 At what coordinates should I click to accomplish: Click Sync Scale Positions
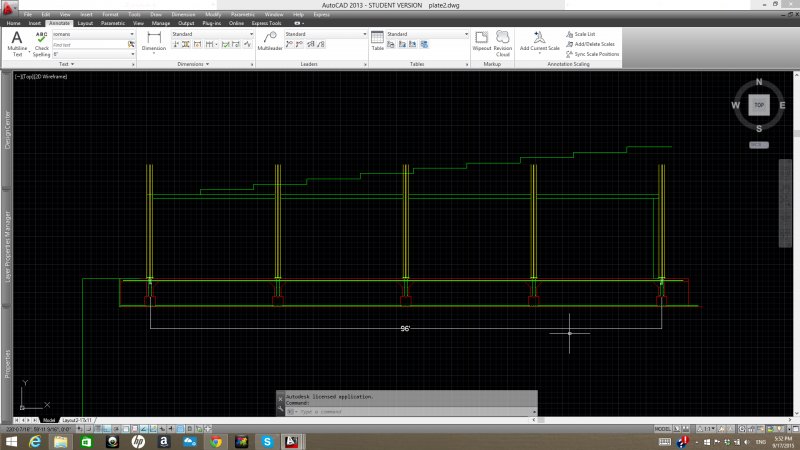[592, 54]
